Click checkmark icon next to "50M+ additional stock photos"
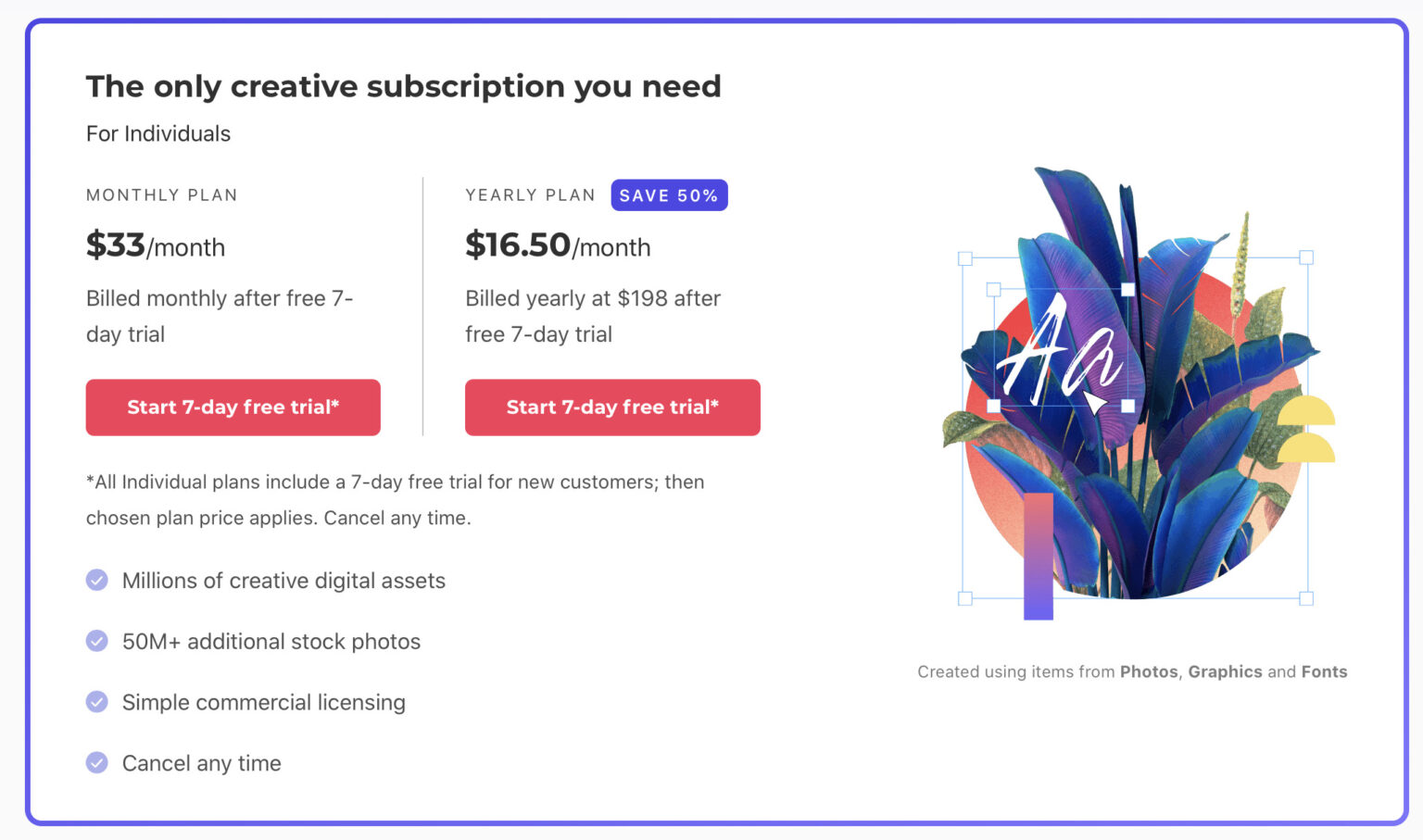This screenshot has height=840, width=1423. [x=97, y=641]
